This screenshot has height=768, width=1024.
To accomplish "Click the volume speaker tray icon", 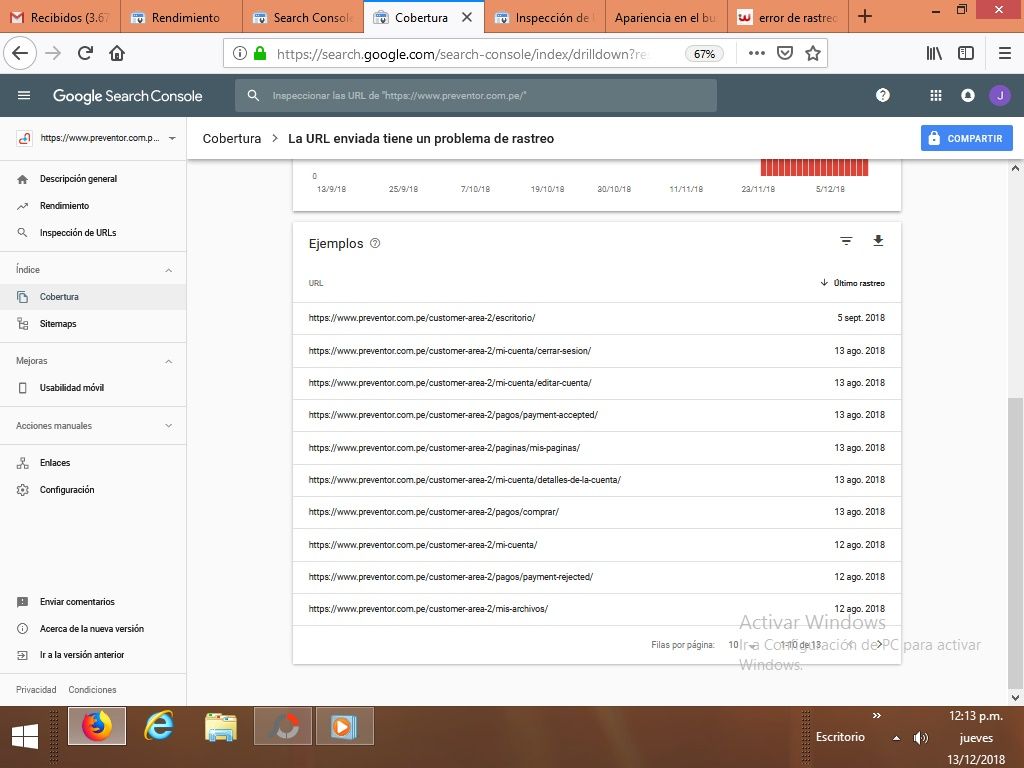I will click(920, 738).
